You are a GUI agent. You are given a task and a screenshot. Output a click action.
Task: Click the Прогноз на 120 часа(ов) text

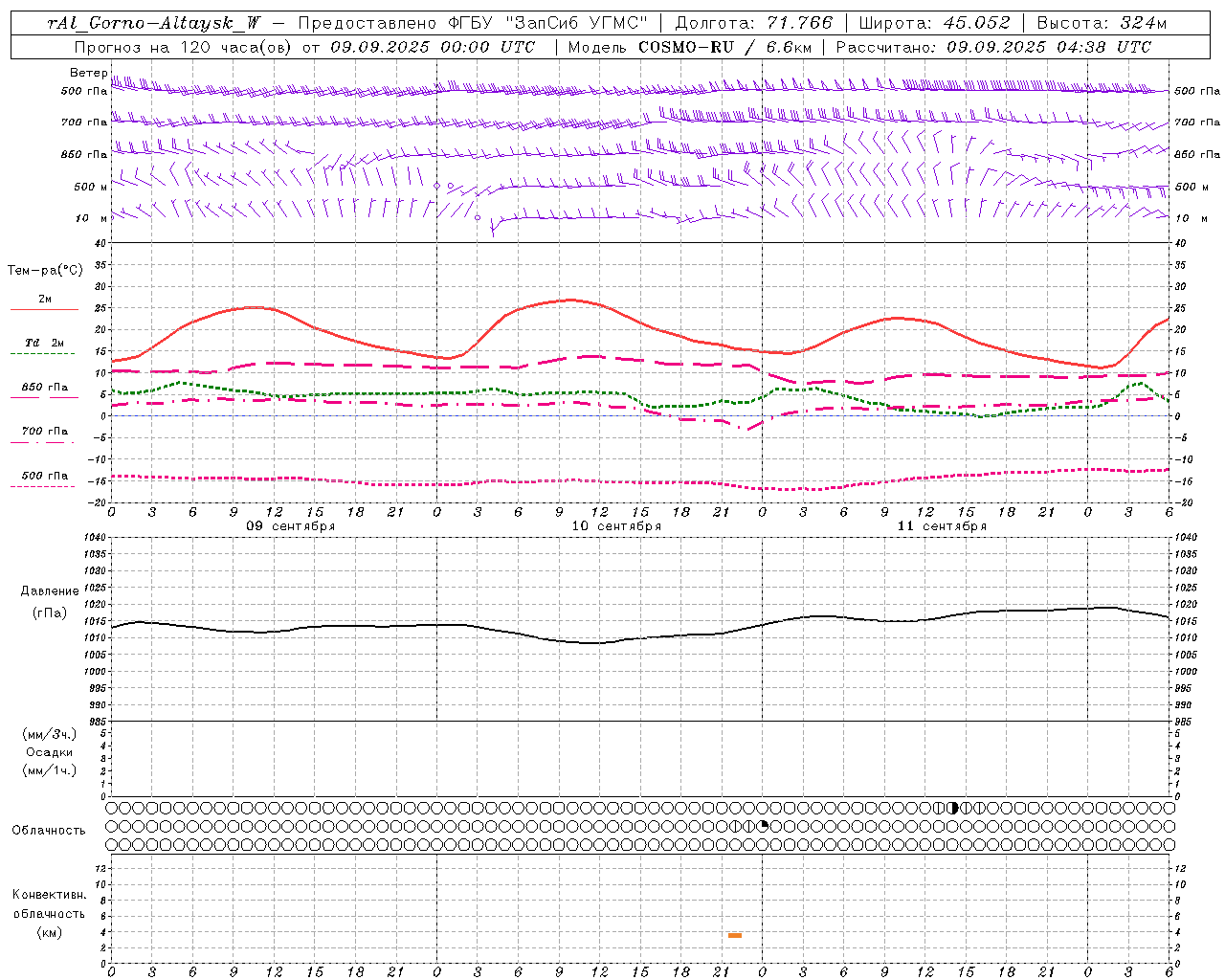coord(184,47)
